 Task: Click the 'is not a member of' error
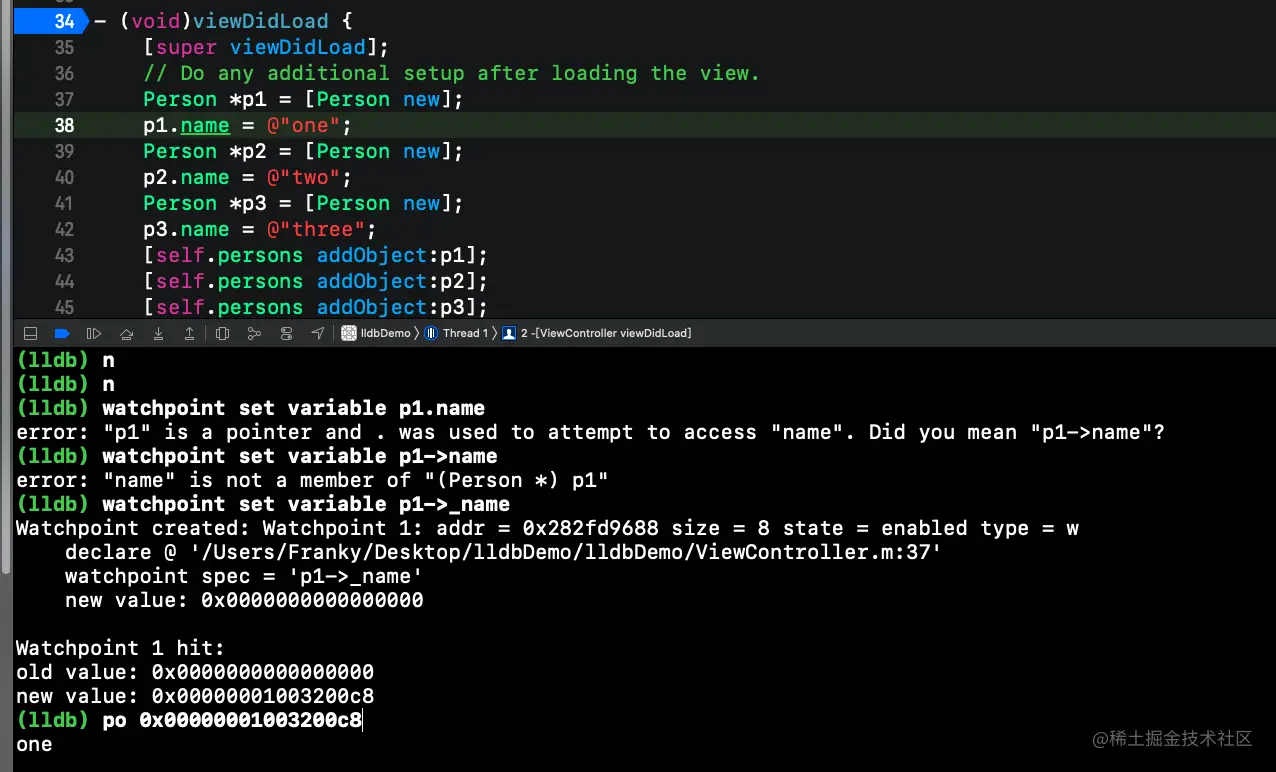click(x=312, y=480)
